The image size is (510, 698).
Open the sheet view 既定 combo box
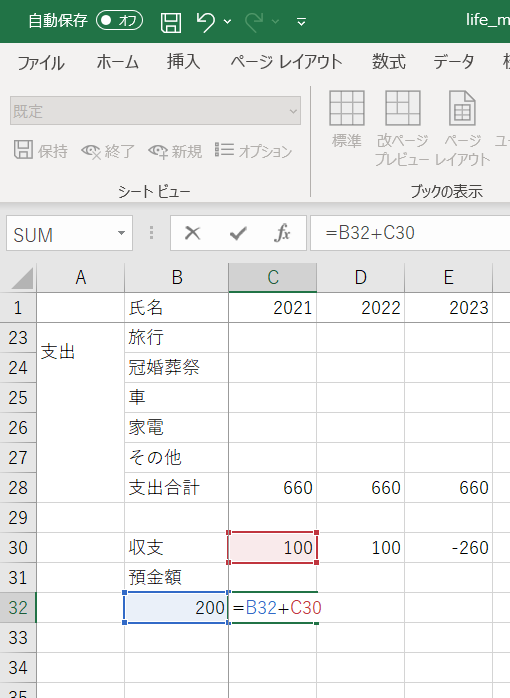[x=155, y=111]
